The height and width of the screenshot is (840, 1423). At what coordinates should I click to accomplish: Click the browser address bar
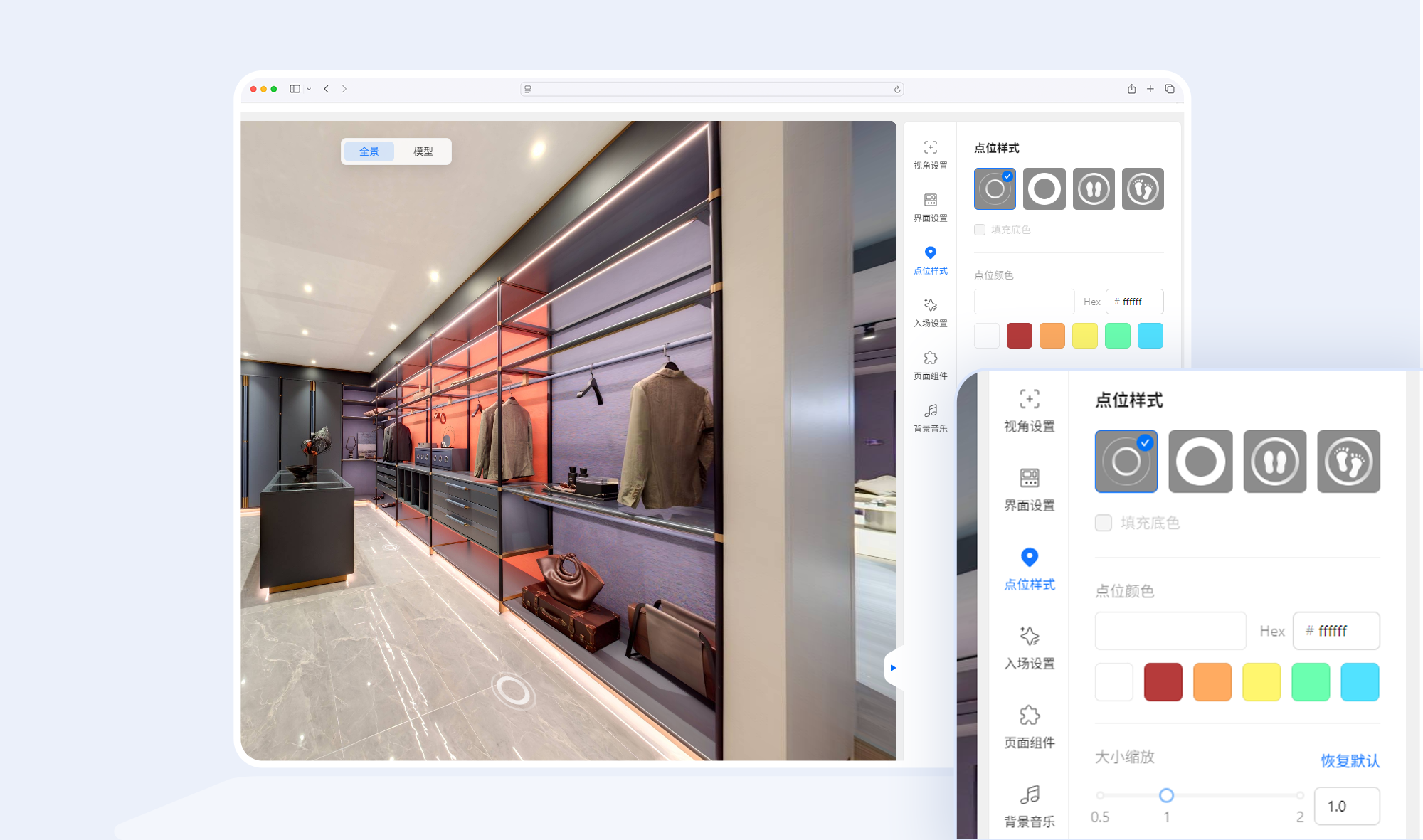tap(711, 89)
